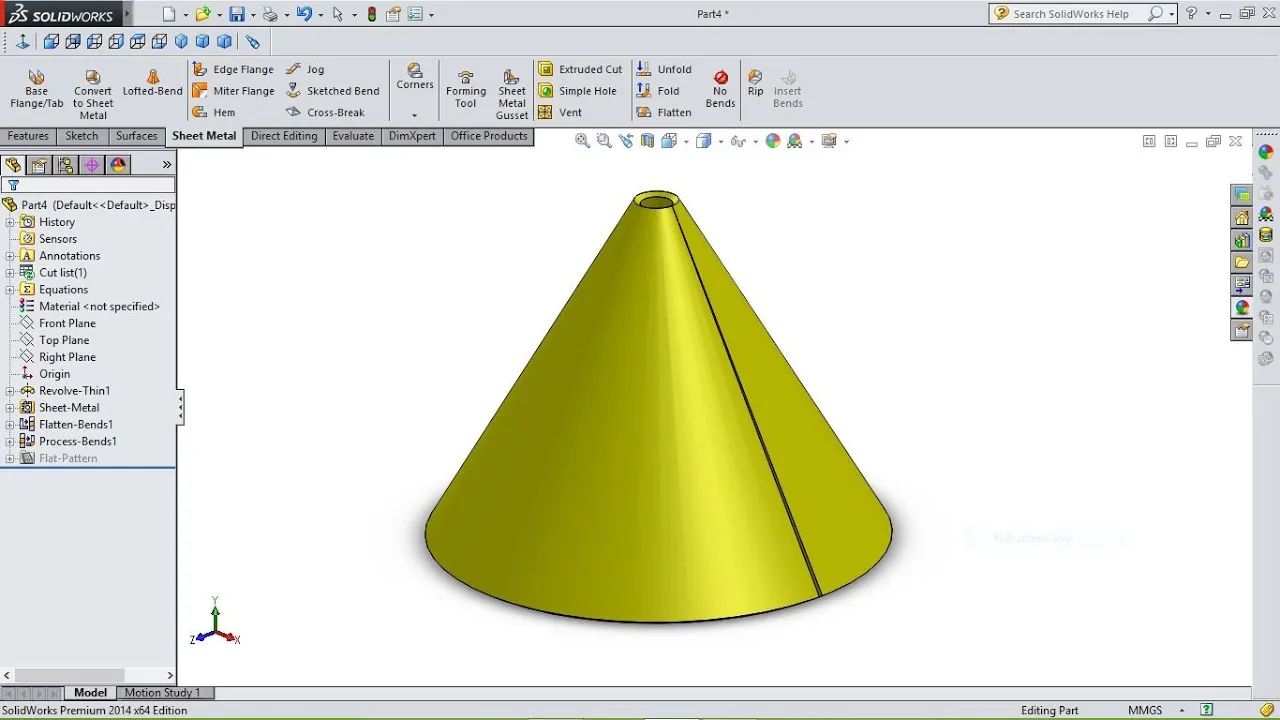Choose the Edge Flange tool
Viewport: 1280px width, 720px height.
(x=233, y=69)
